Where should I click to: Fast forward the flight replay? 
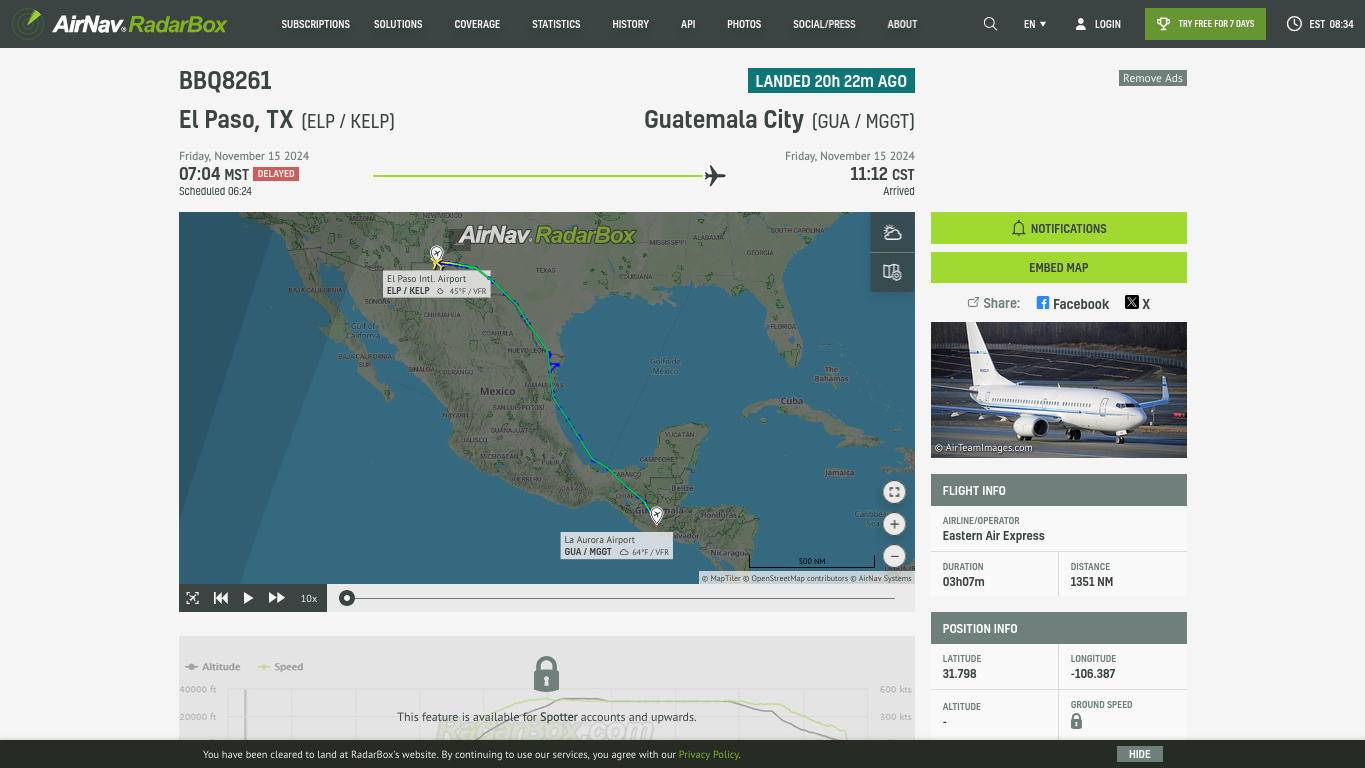(277, 598)
